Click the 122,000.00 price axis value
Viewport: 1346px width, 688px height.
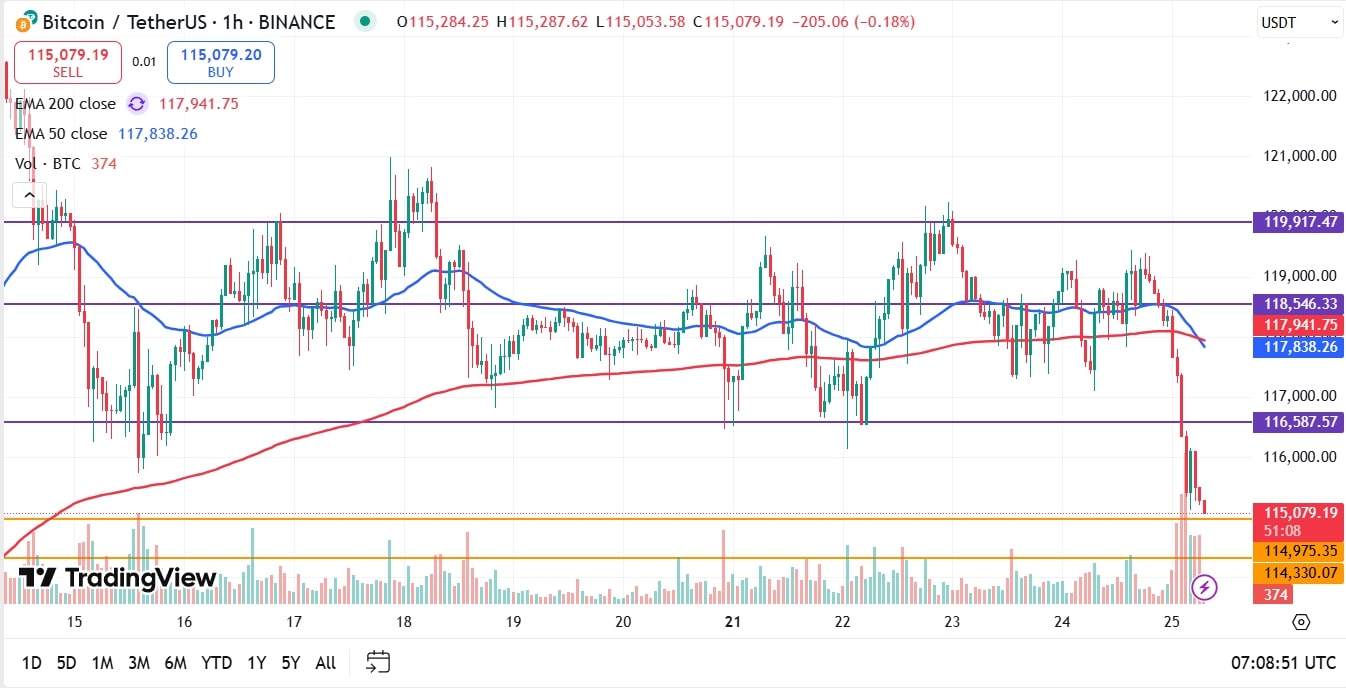pos(1300,96)
